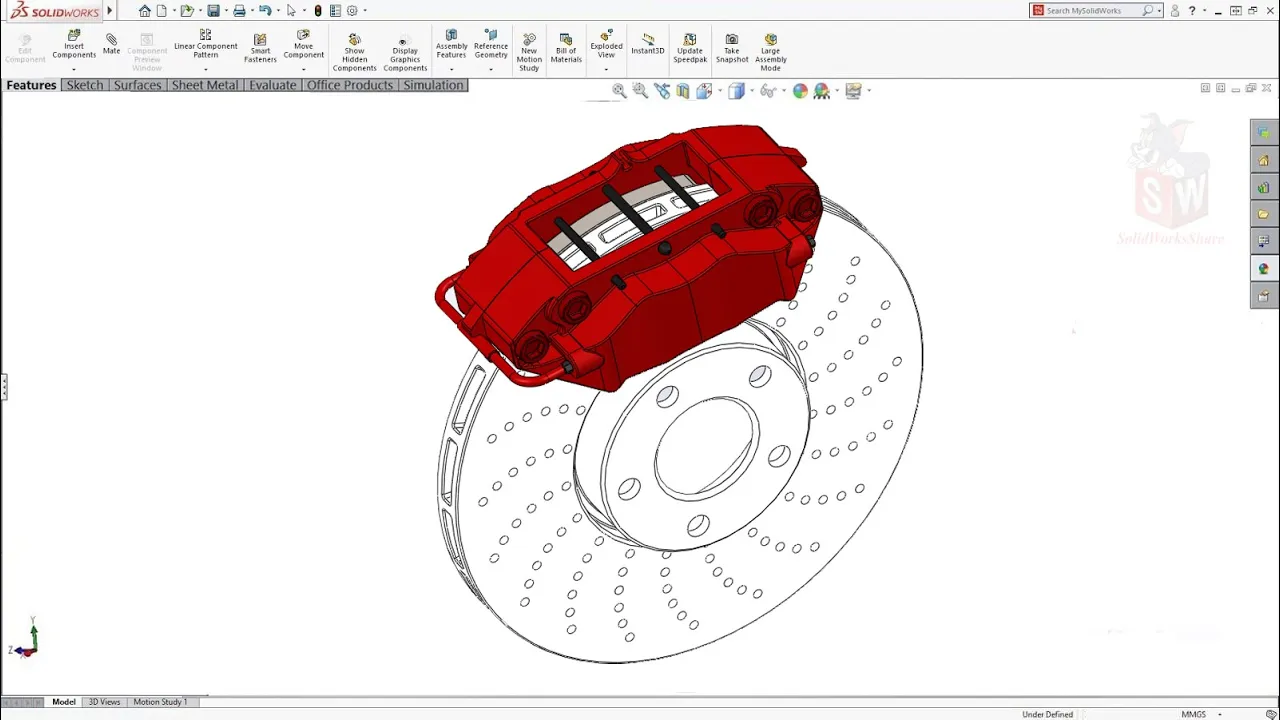
Task: Open Help question mark icon
Action: pyautogui.click(x=1192, y=11)
